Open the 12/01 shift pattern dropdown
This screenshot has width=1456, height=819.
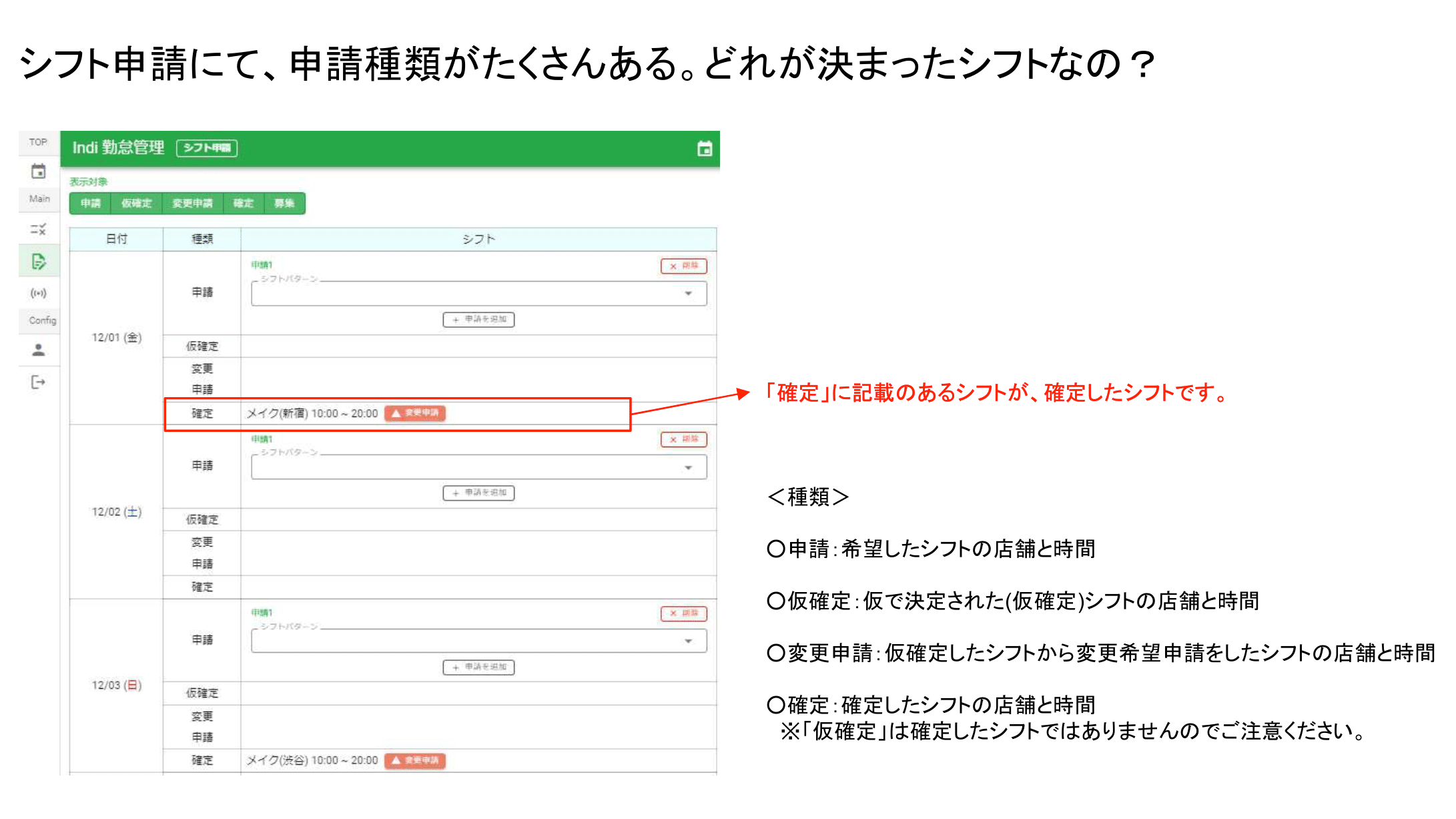[478, 294]
